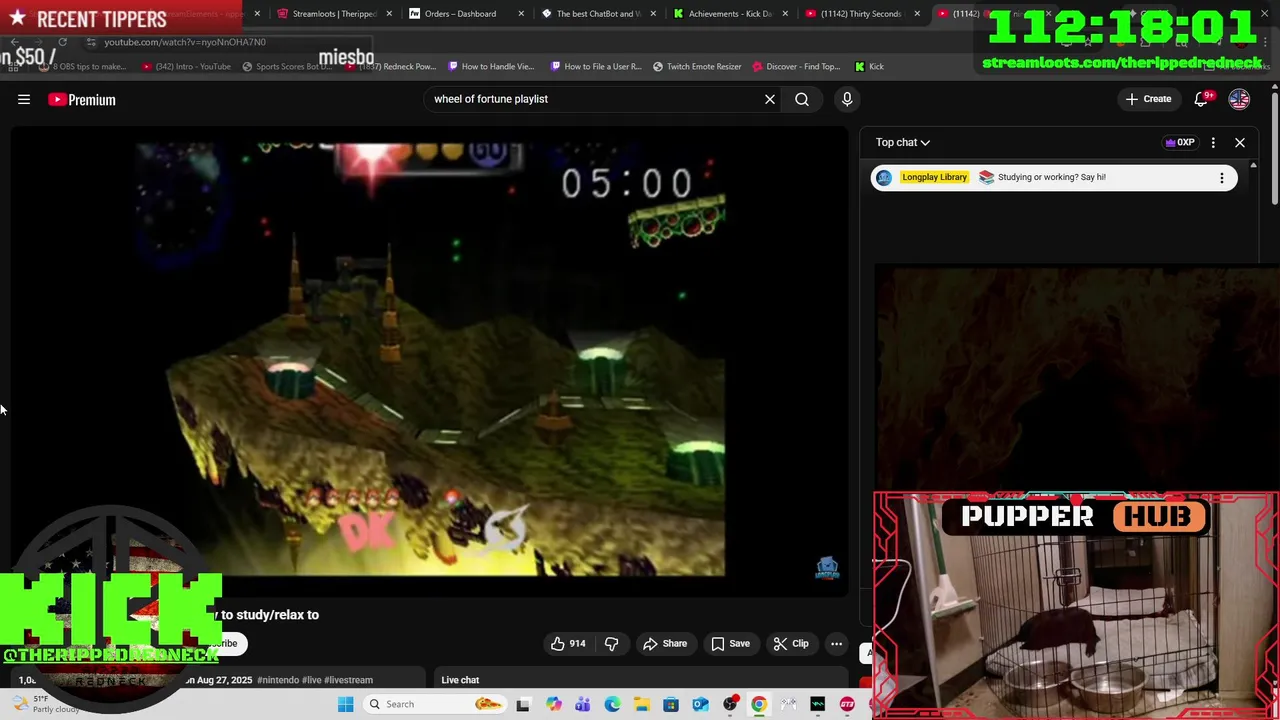Open Microsoft Teams from the taskbar
This screenshot has height=720, width=1280.
coord(583,704)
